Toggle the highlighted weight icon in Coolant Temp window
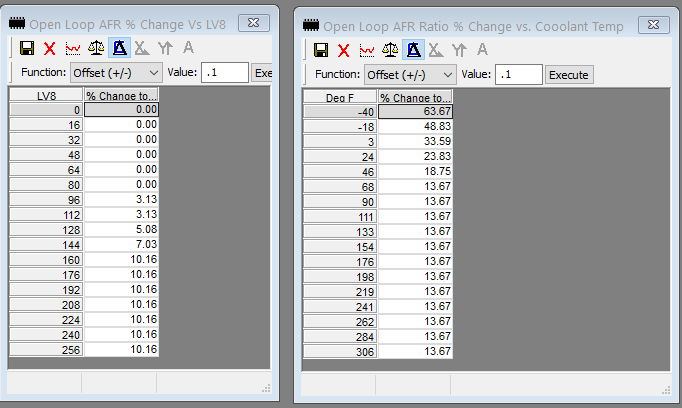 coord(413,50)
